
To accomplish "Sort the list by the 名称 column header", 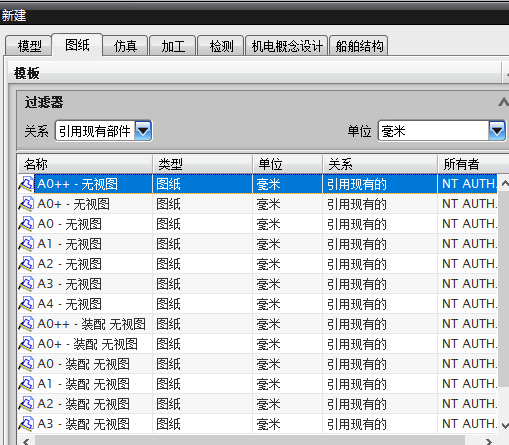I will [x=85, y=164].
